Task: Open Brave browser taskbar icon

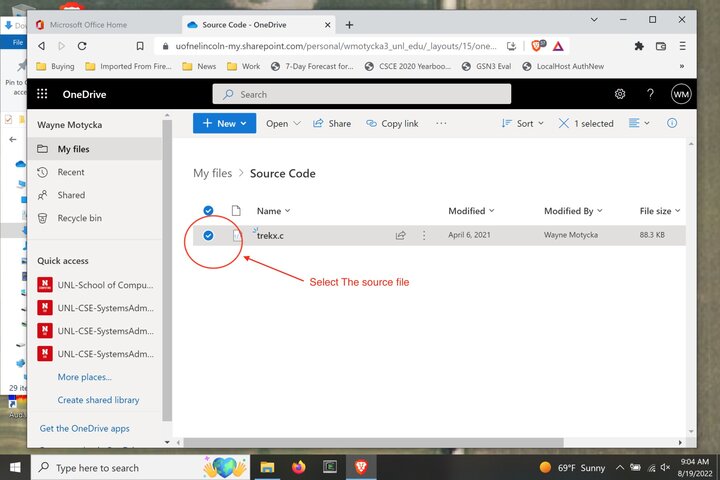Action: pyautogui.click(x=361, y=468)
